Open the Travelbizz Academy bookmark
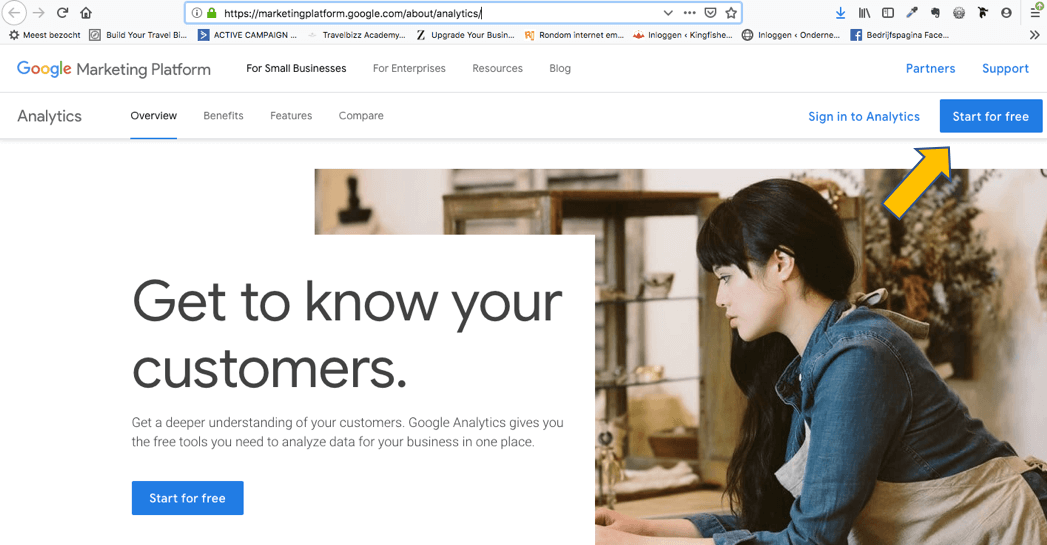The height and width of the screenshot is (545, 1047). 356,35
